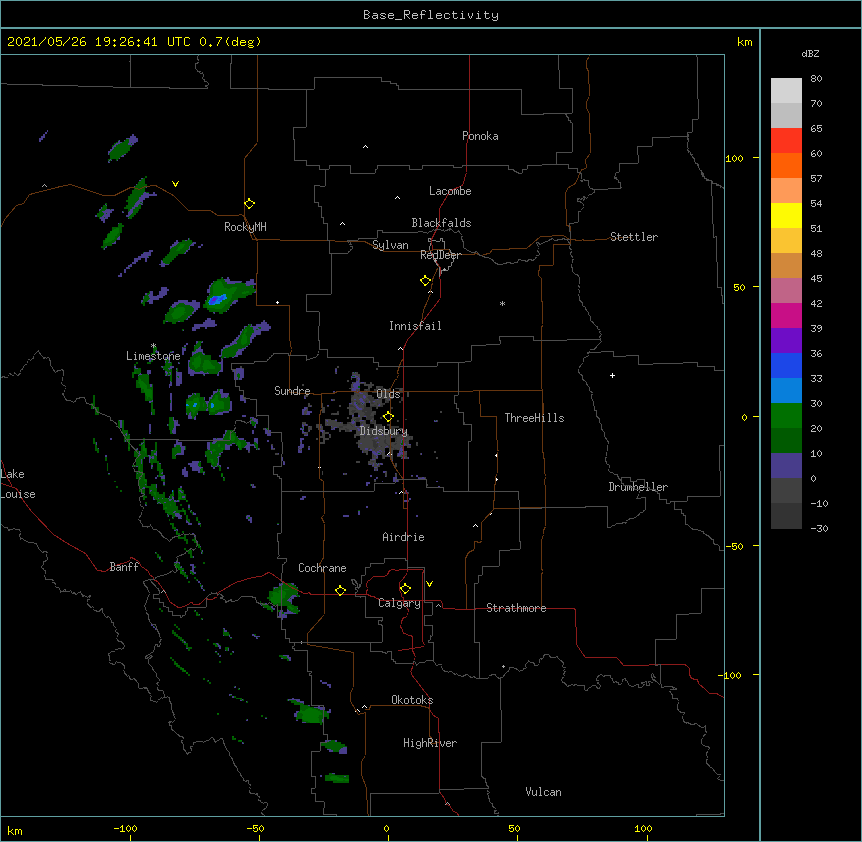Click the white plus marker north of Drumheller
This screenshot has height=842, width=862.
coord(612,375)
